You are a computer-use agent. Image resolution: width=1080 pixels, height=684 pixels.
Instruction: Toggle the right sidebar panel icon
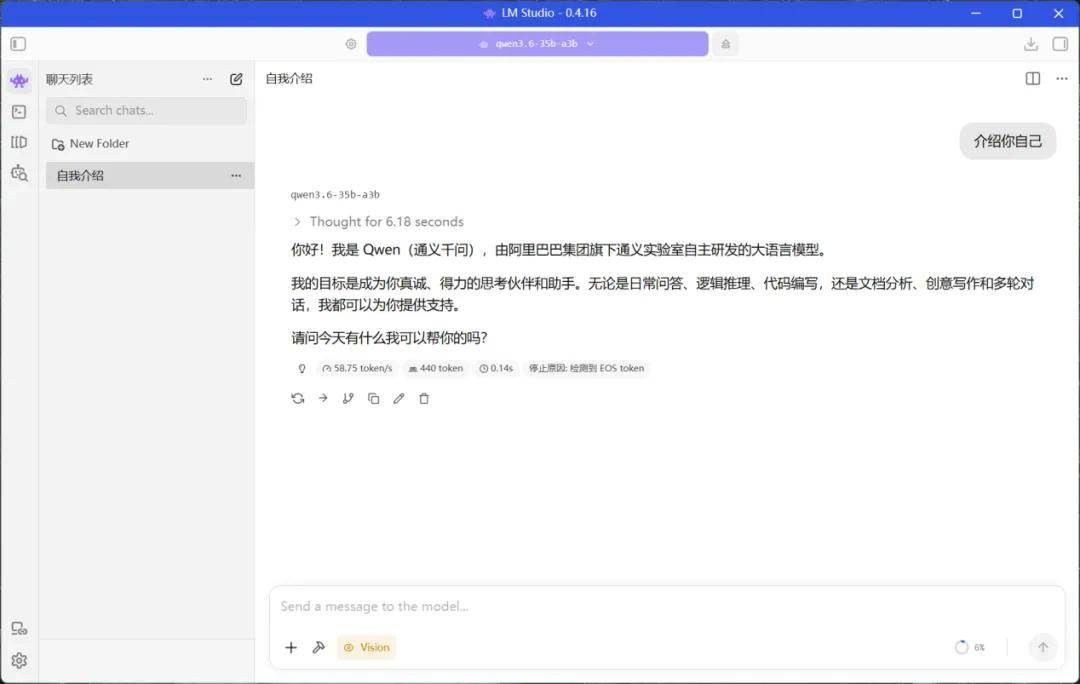(x=1060, y=44)
